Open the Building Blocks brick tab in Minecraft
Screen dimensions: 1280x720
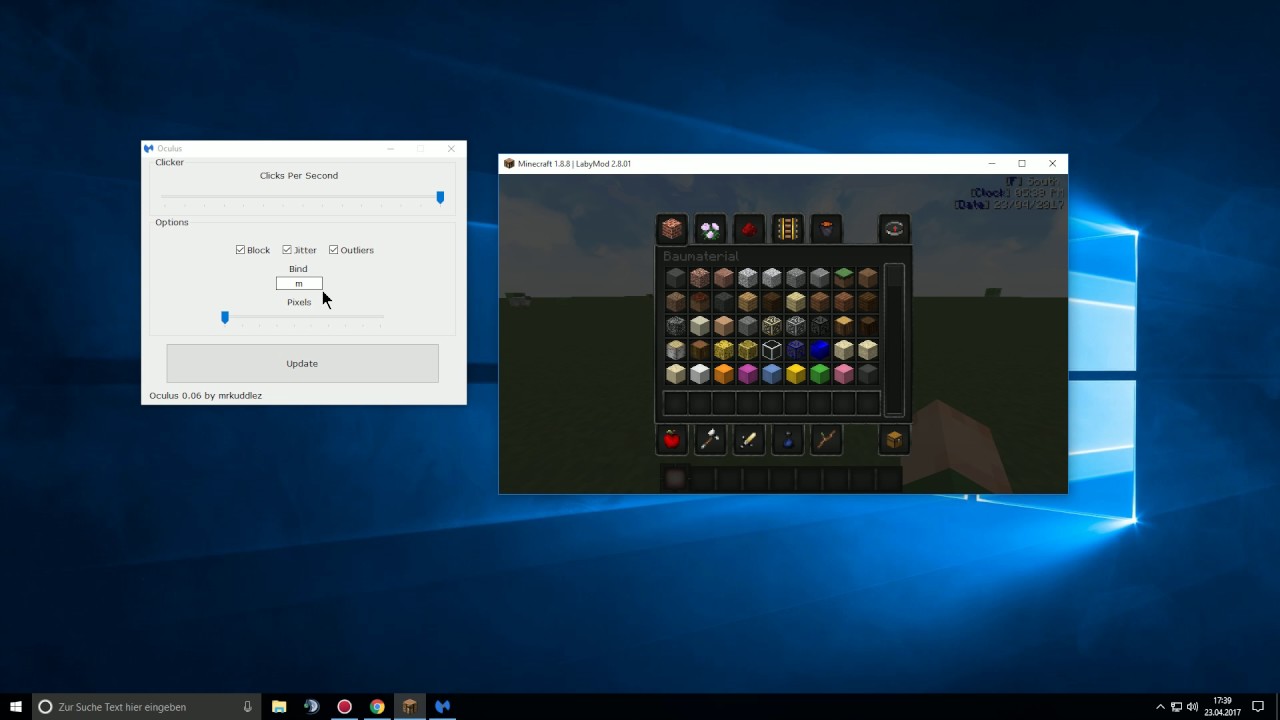tap(672, 229)
